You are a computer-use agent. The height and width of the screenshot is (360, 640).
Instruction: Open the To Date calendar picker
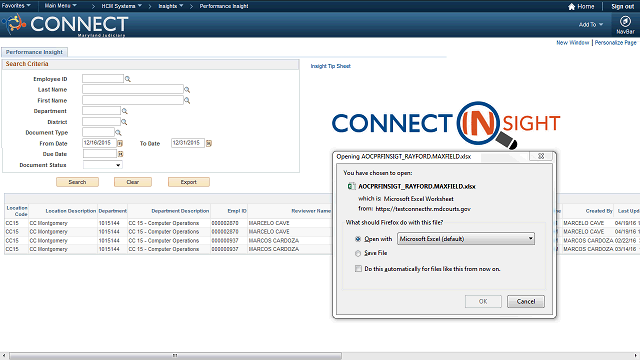coord(209,143)
